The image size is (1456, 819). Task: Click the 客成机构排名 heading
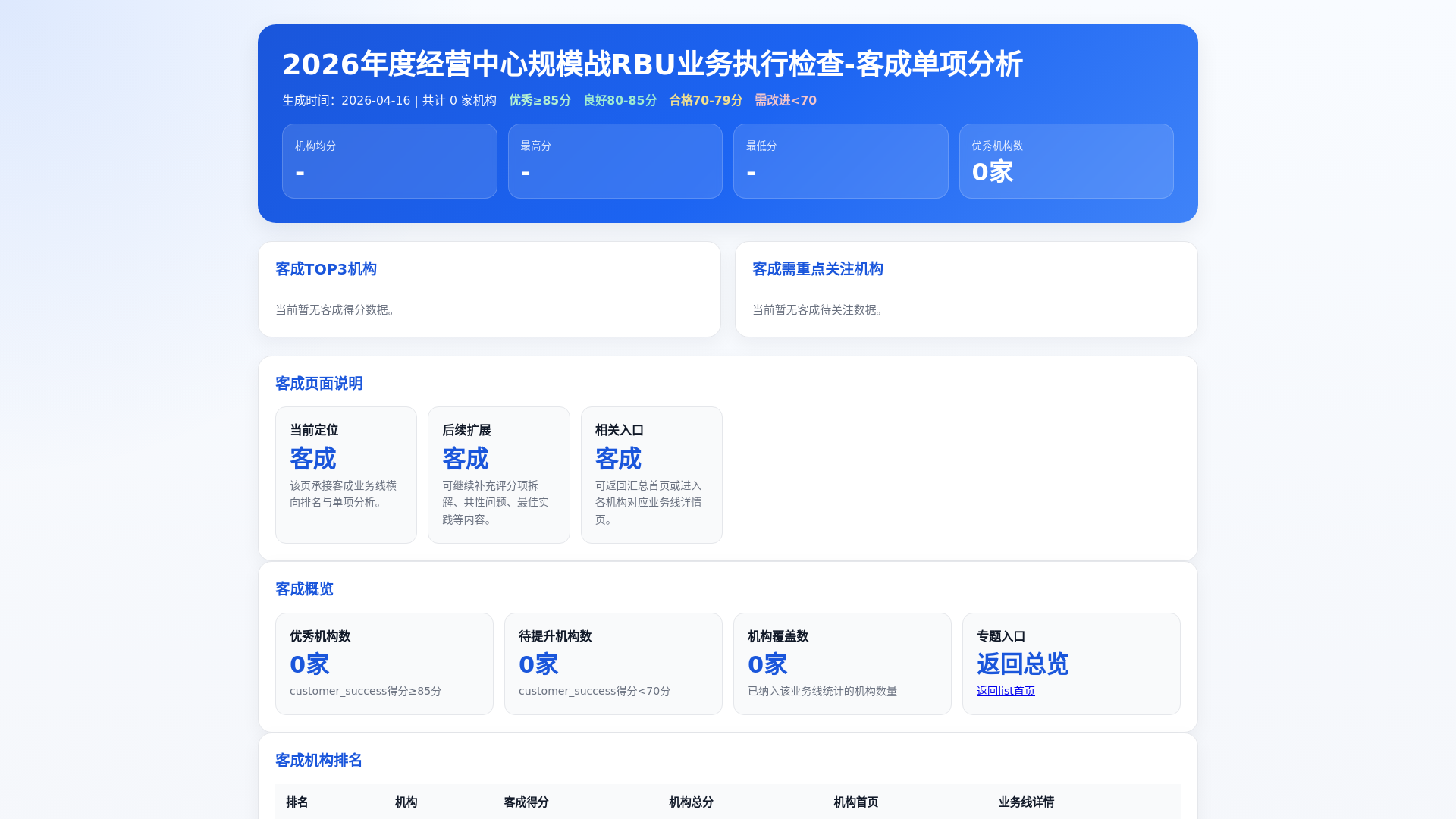(x=318, y=761)
